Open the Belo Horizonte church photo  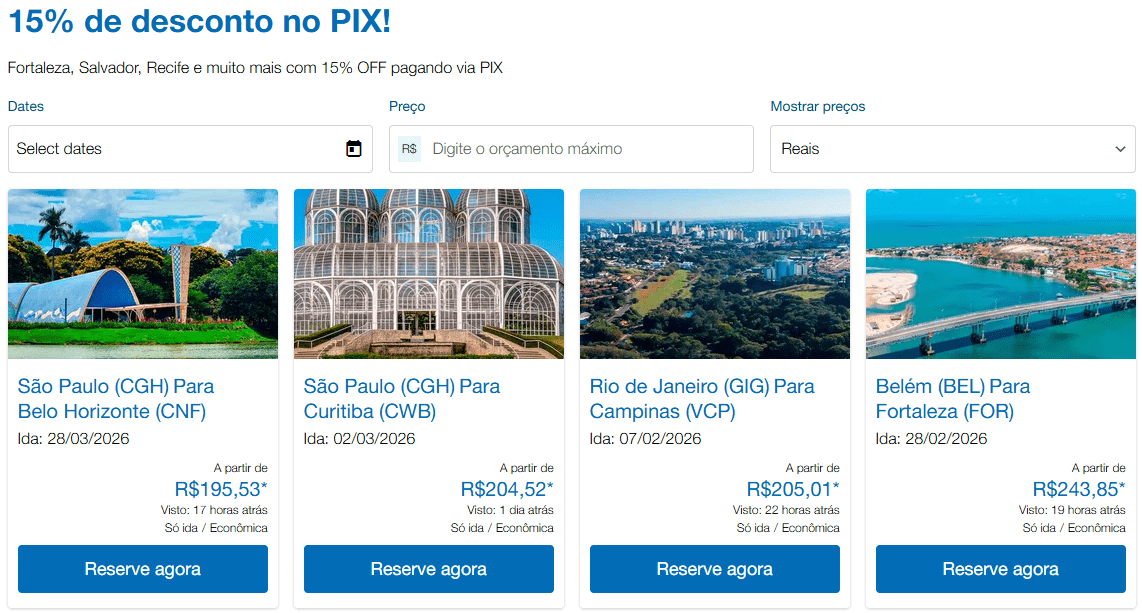(143, 274)
